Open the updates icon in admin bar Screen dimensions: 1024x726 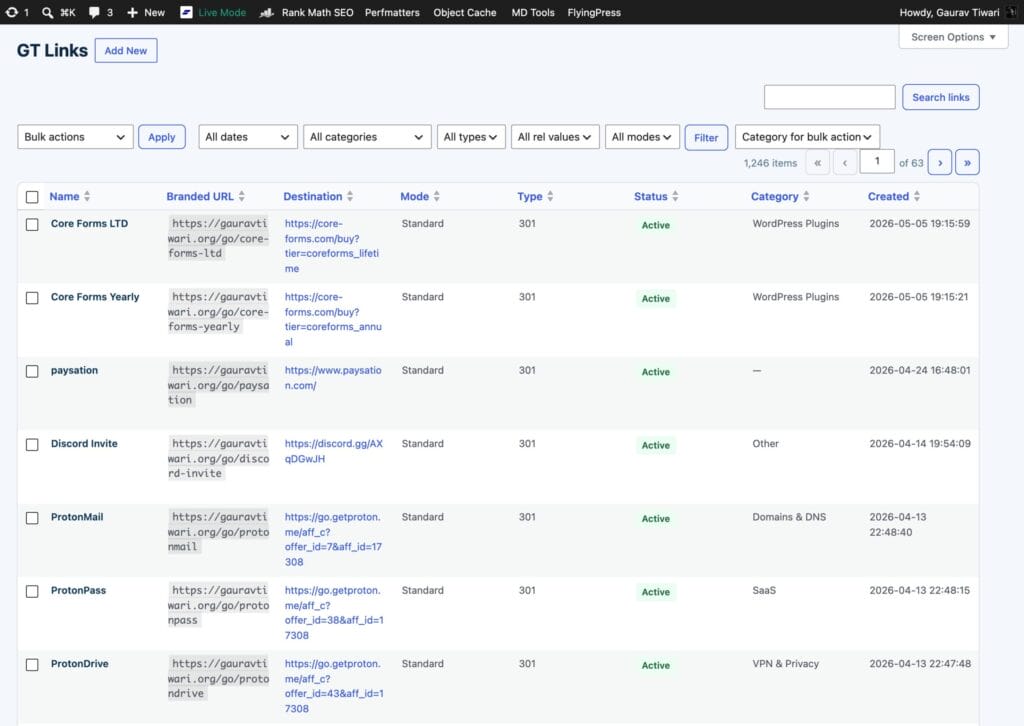tap(12, 12)
